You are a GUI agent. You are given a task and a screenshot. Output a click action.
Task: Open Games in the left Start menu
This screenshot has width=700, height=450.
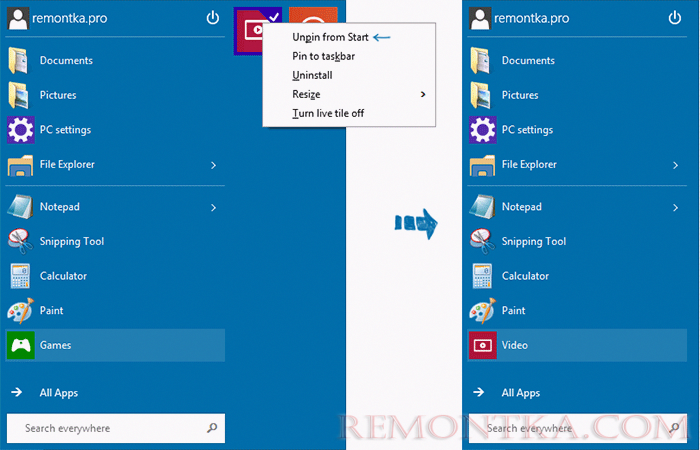[55, 345]
